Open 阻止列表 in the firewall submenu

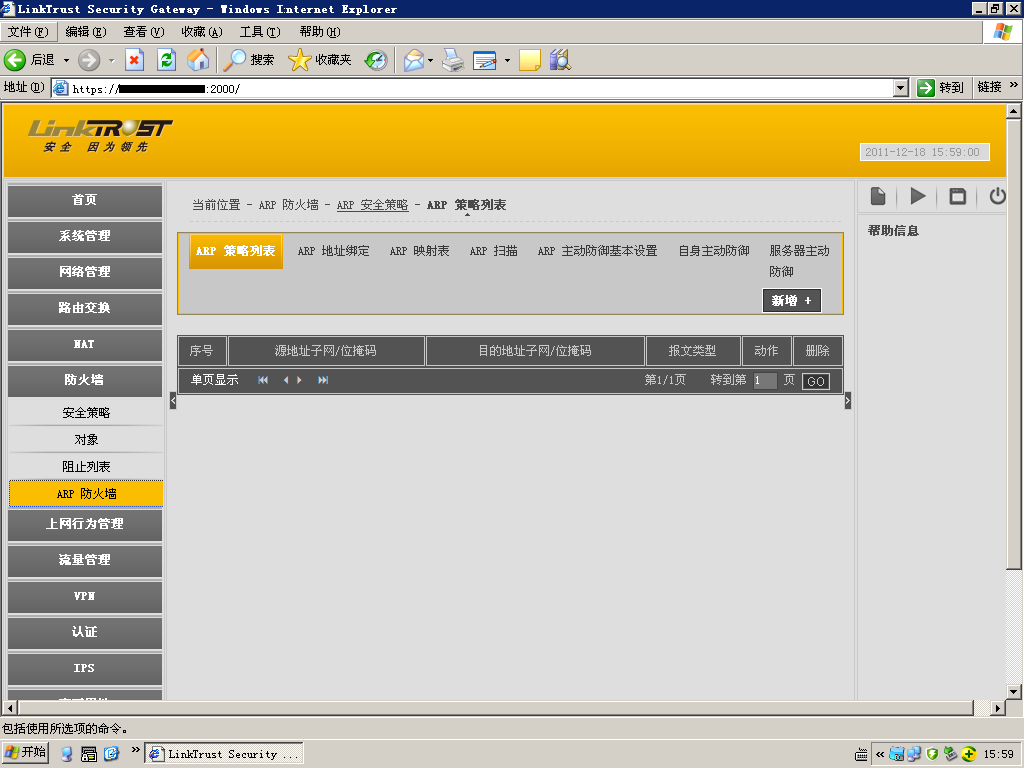point(86,466)
